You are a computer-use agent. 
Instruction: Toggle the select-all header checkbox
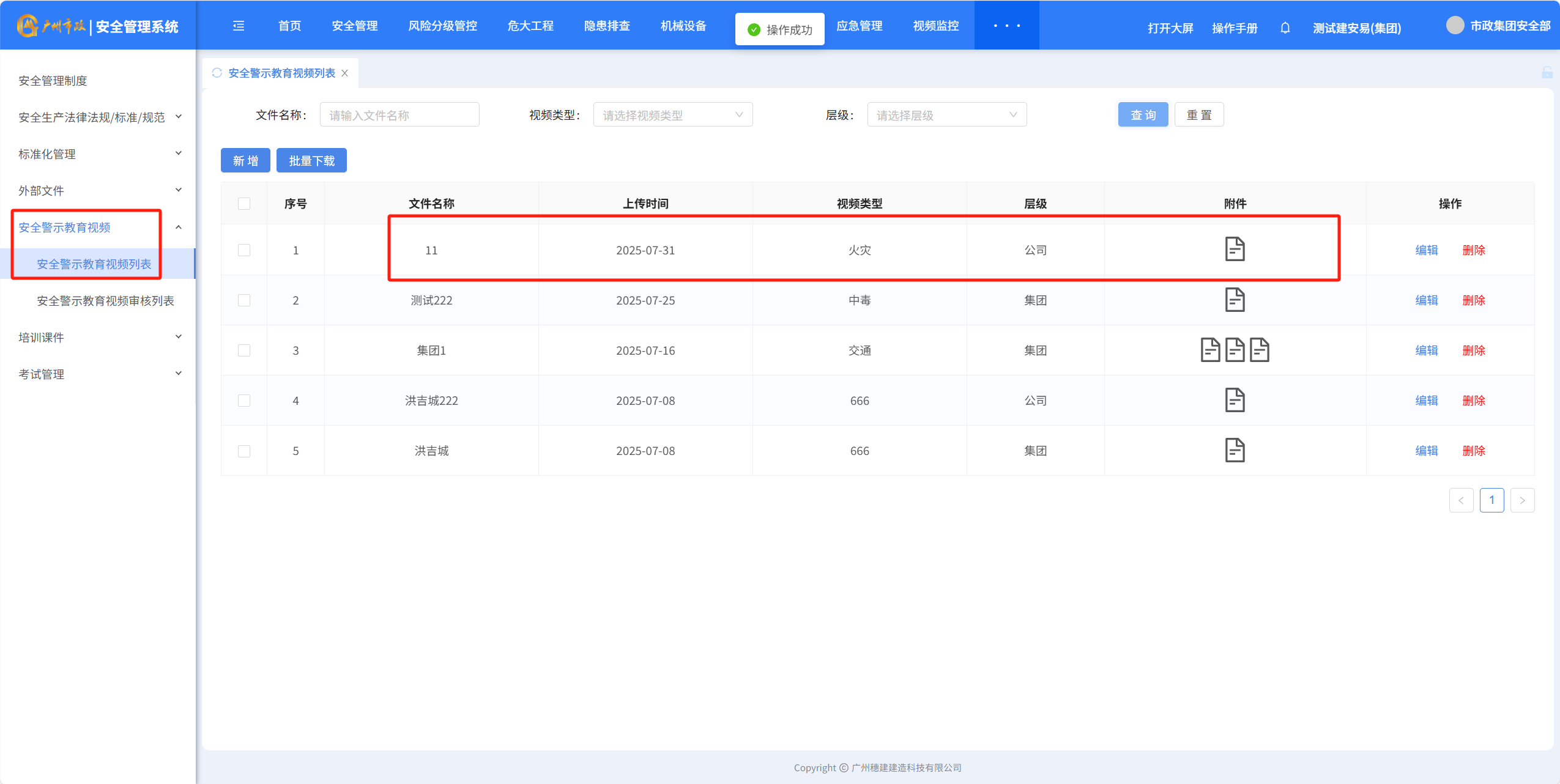[x=244, y=204]
